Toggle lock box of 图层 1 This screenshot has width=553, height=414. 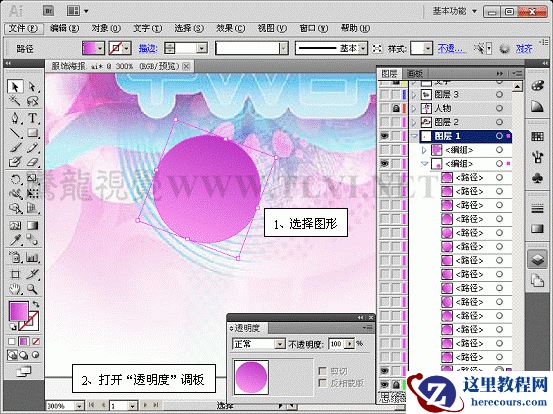tap(396, 136)
